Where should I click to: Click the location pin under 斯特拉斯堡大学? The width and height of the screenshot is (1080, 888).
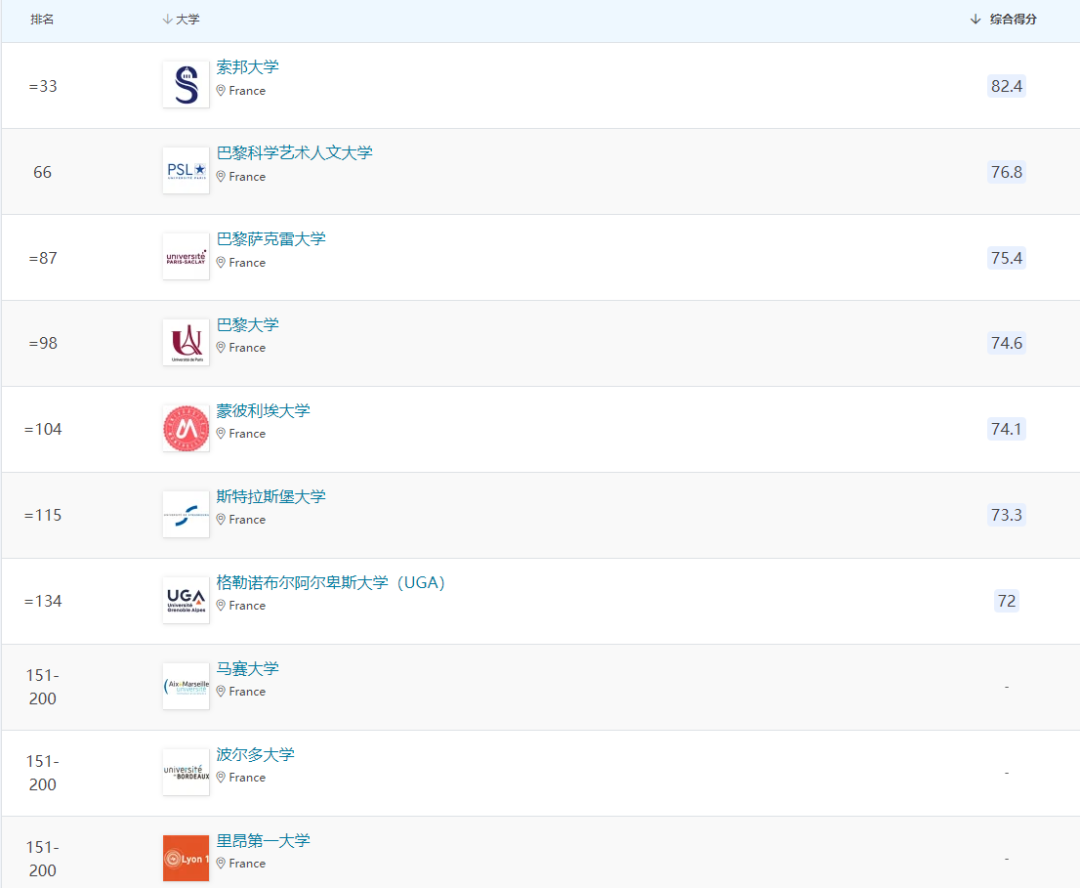point(220,519)
